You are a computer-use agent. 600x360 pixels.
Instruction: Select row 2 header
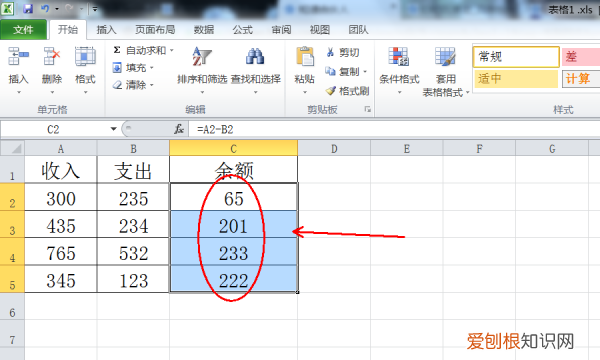pyautogui.click(x=12, y=197)
